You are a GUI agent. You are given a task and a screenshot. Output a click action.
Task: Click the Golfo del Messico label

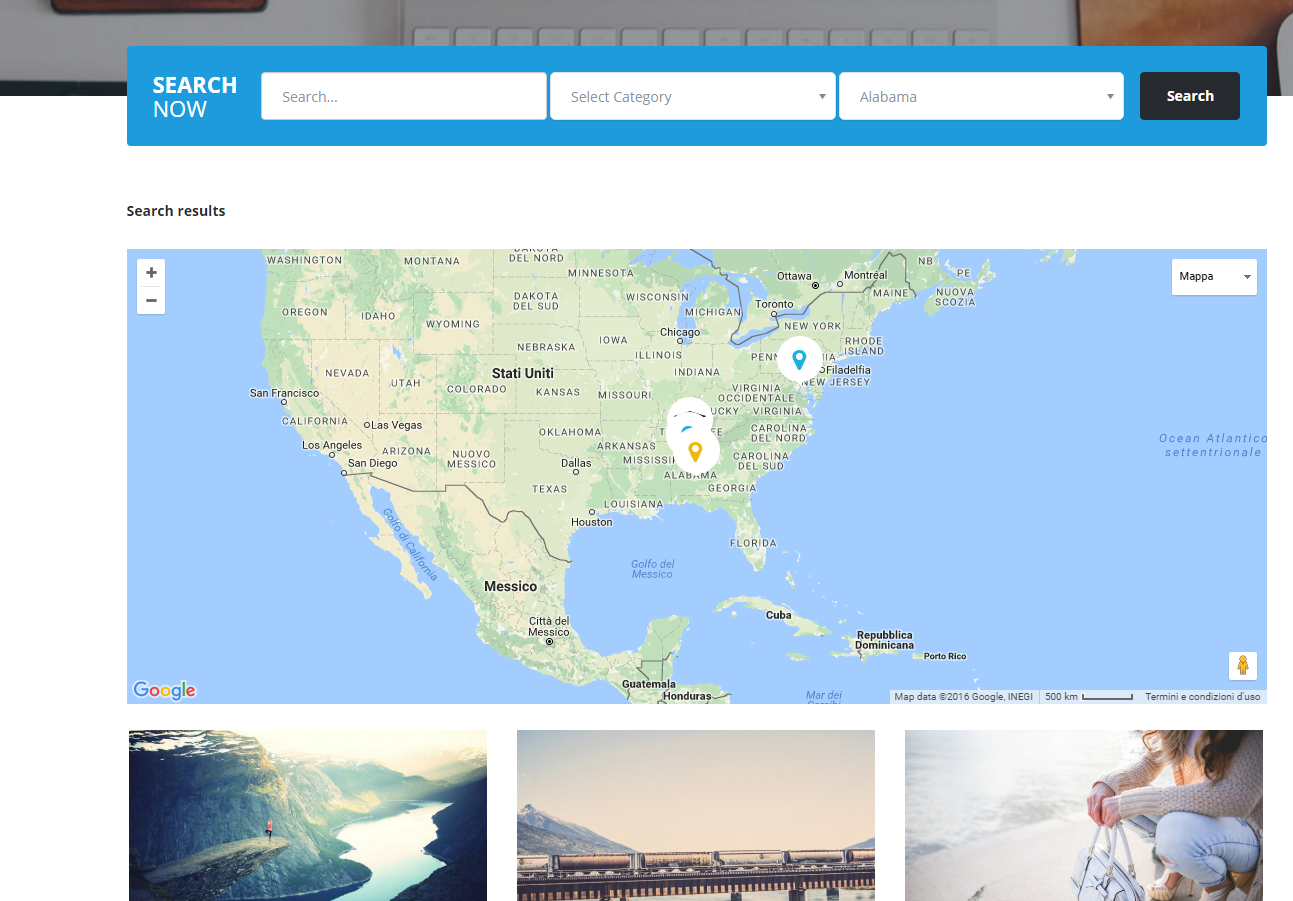pos(653,569)
